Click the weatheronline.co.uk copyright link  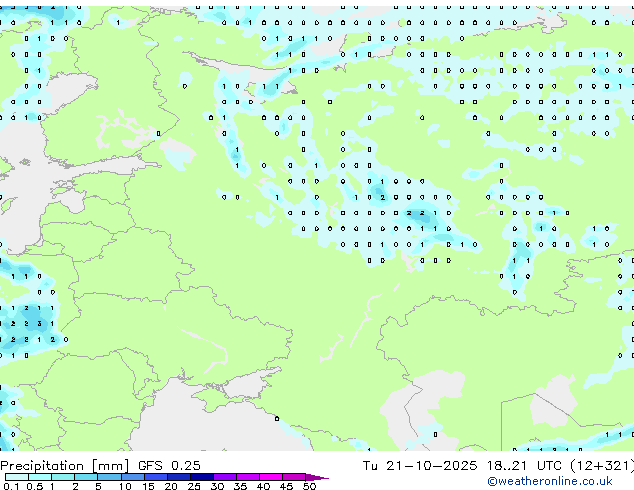point(550,481)
